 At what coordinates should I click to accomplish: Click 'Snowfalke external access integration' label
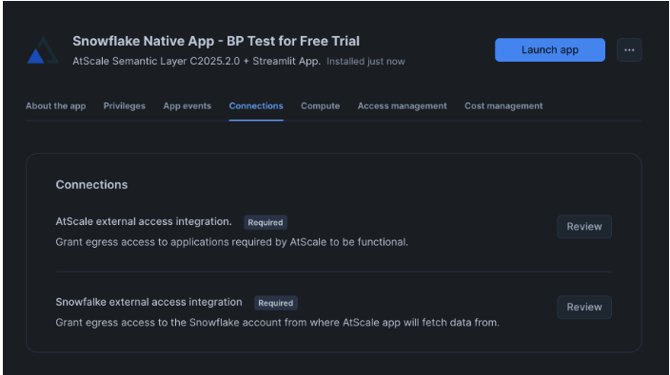click(x=149, y=302)
